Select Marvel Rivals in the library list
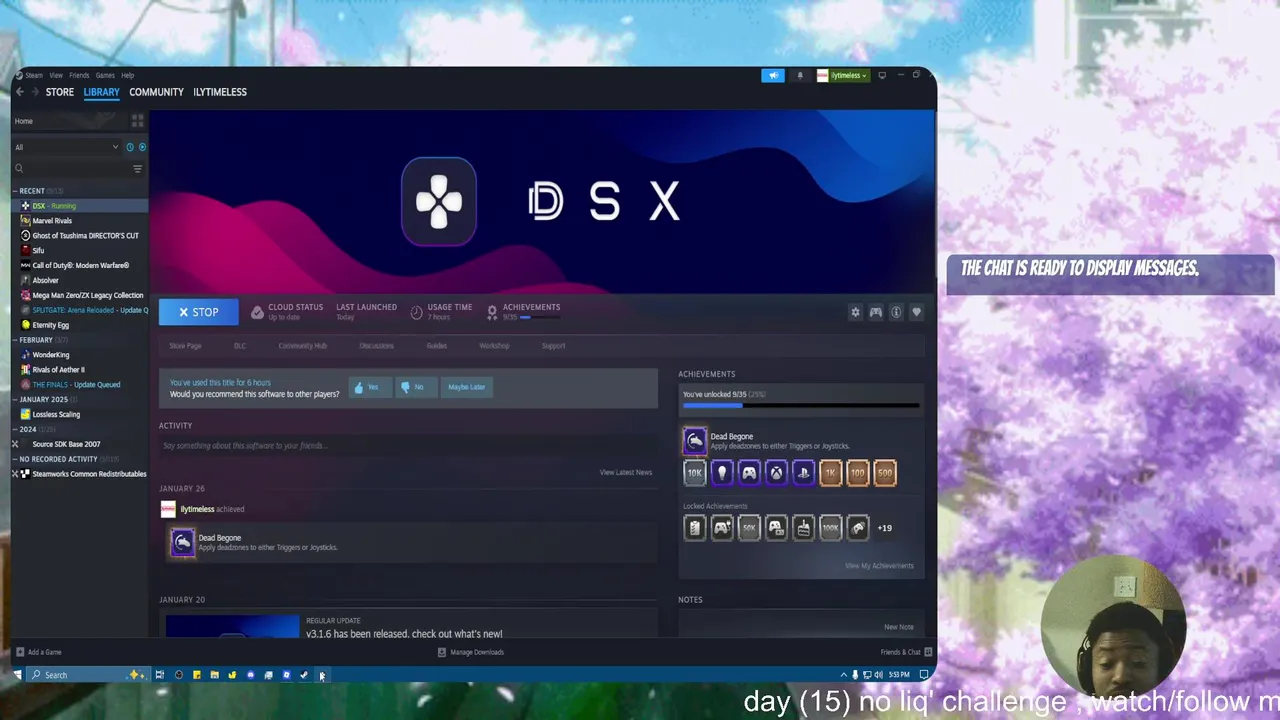The height and width of the screenshot is (720, 1280). tap(52, 221)
